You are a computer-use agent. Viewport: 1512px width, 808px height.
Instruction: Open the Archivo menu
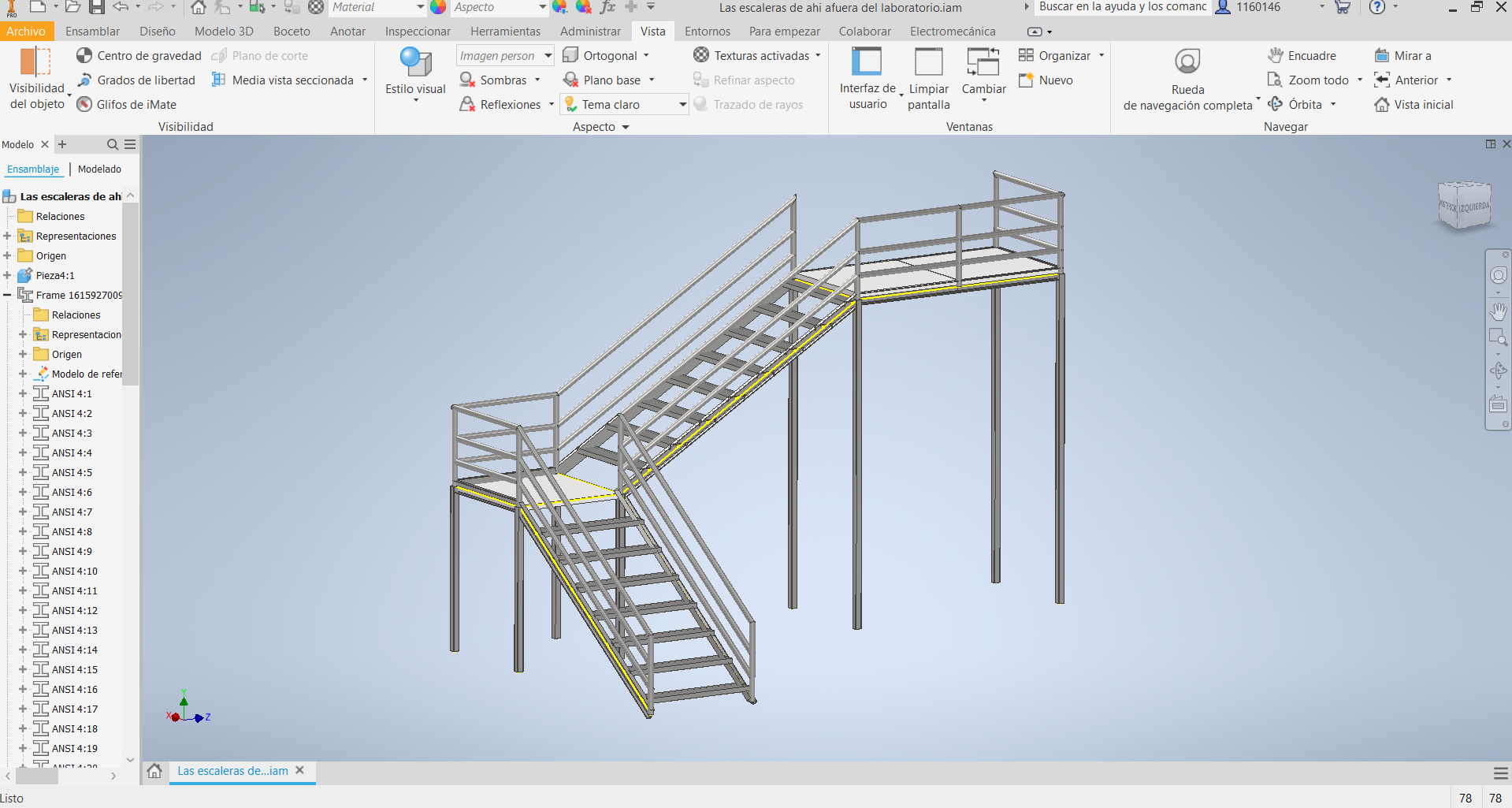[x=26, y=32]
